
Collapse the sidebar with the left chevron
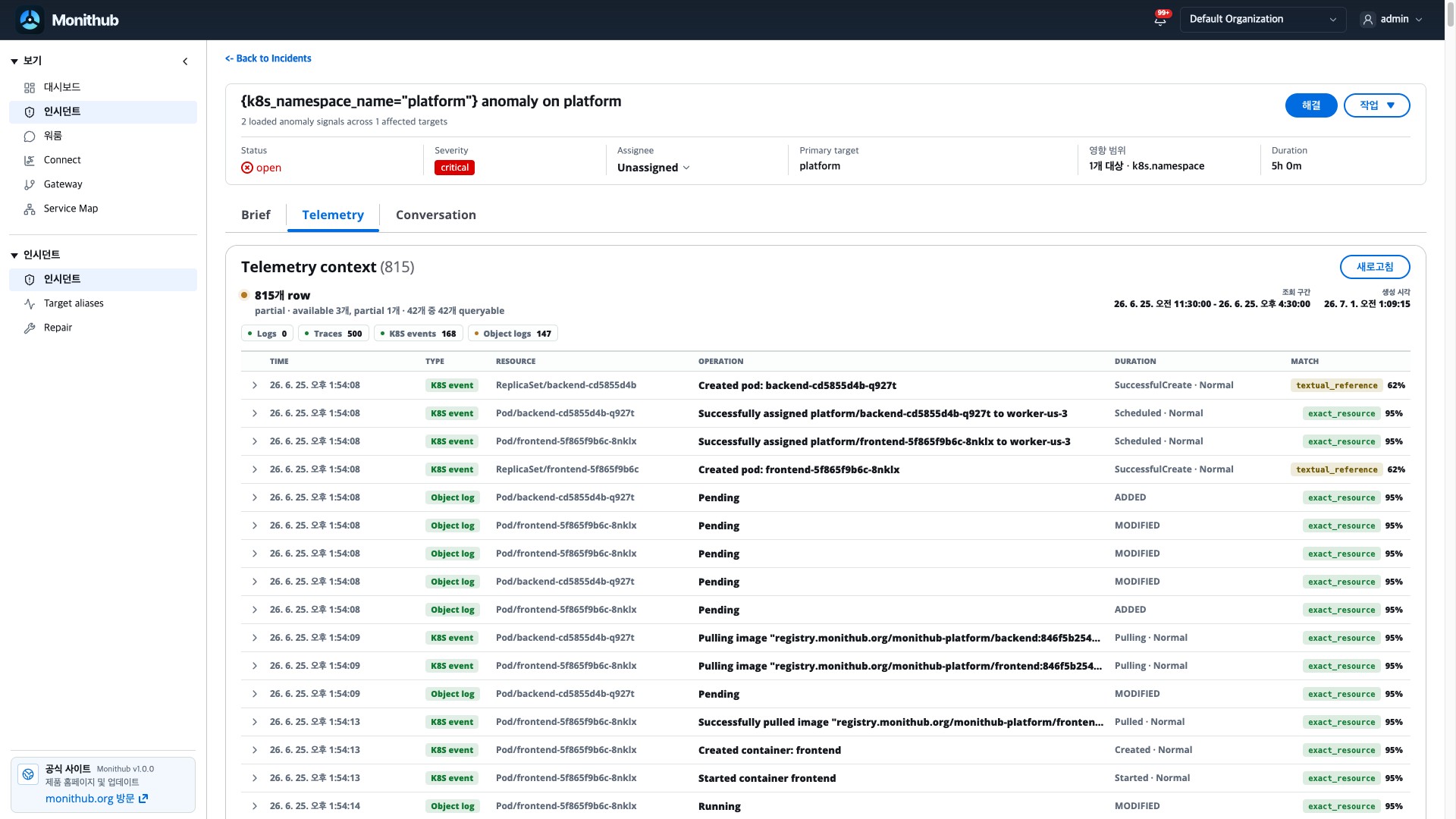pos(185,61)
